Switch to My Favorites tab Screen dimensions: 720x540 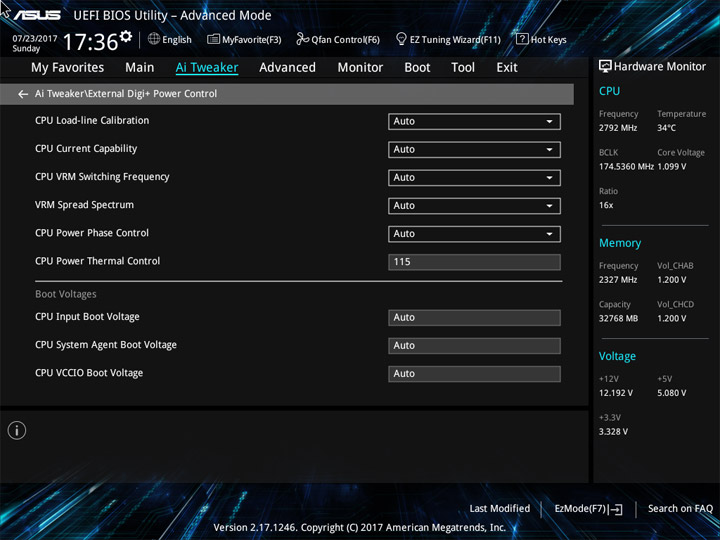68,68
